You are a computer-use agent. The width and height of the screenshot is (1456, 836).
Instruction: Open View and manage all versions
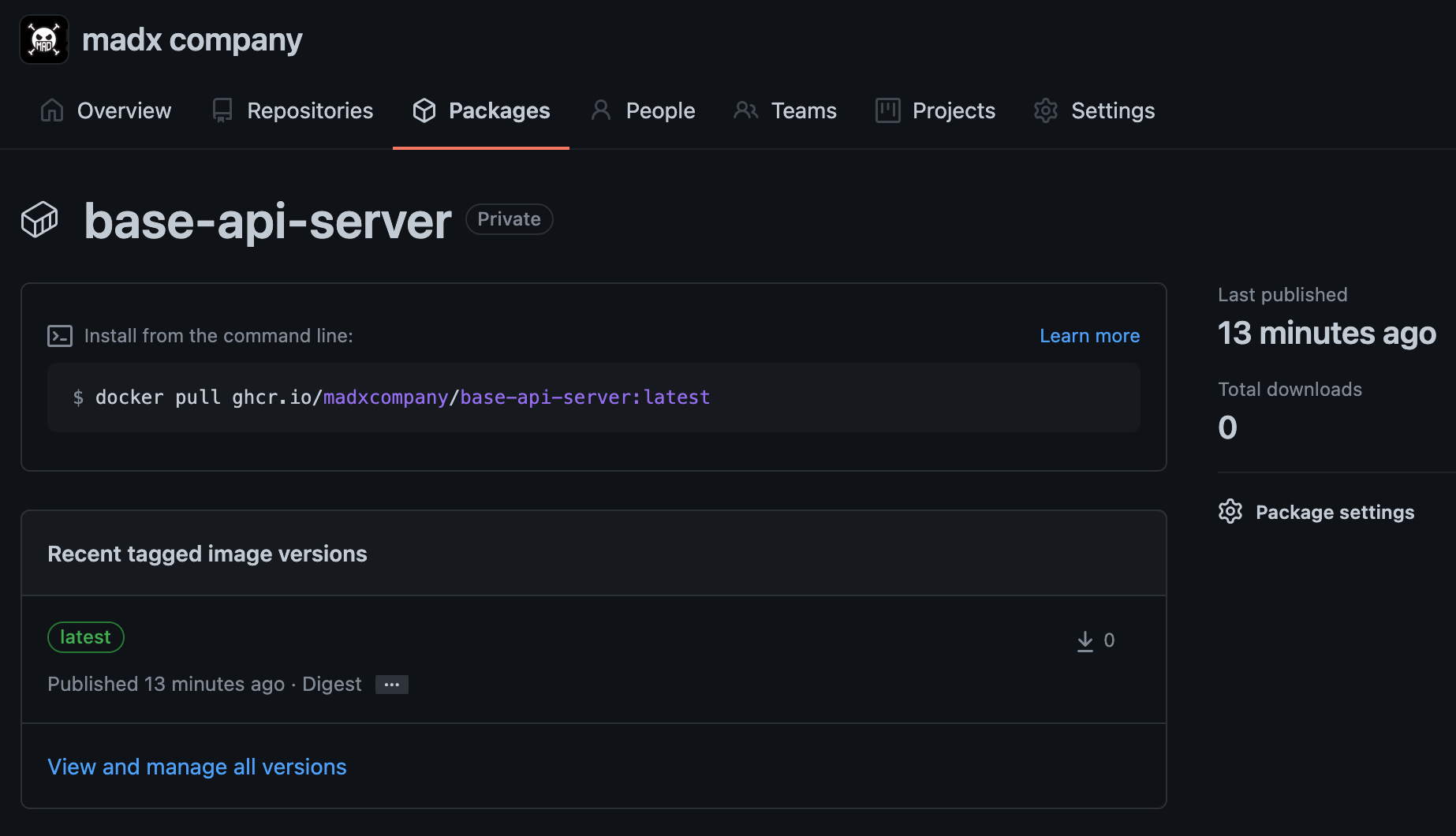coord(197,767)
